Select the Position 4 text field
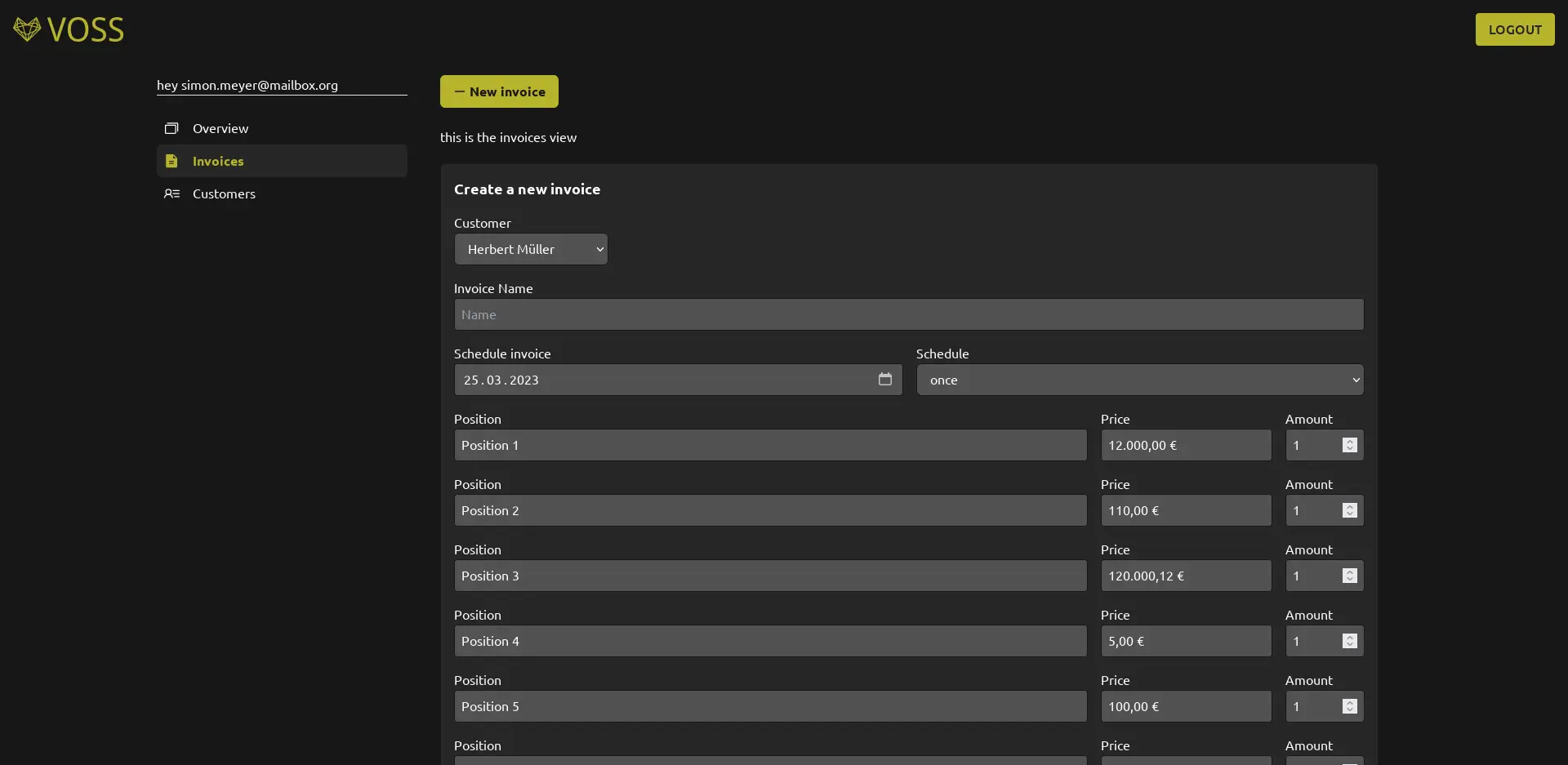This screenshot has height=765, width=1568. [x=770, y=641]
